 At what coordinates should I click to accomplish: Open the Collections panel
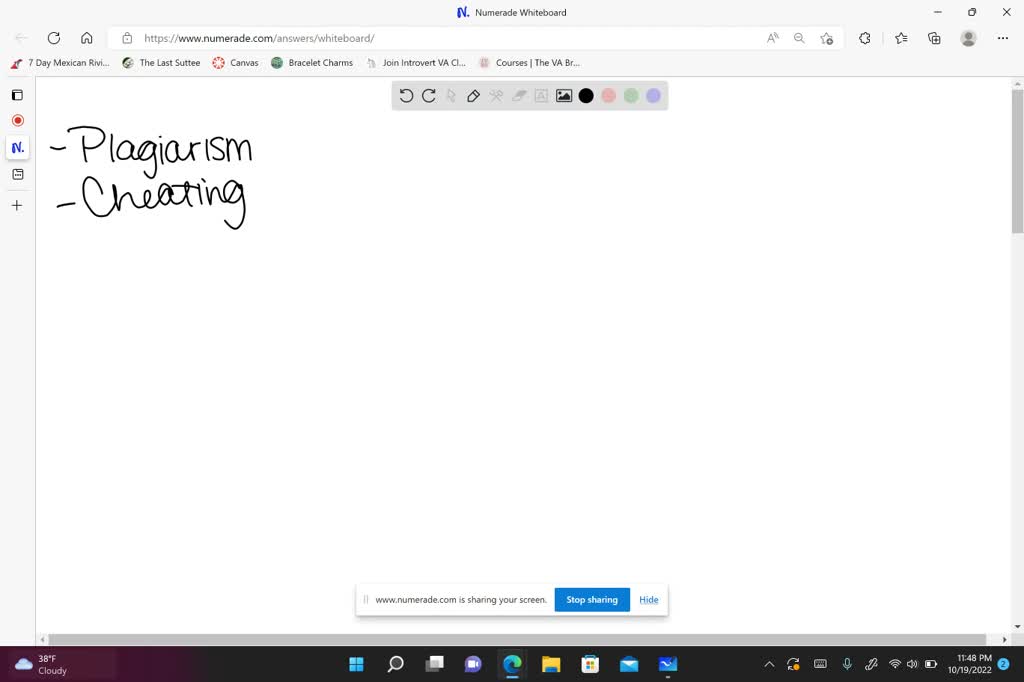click(935, 39)
